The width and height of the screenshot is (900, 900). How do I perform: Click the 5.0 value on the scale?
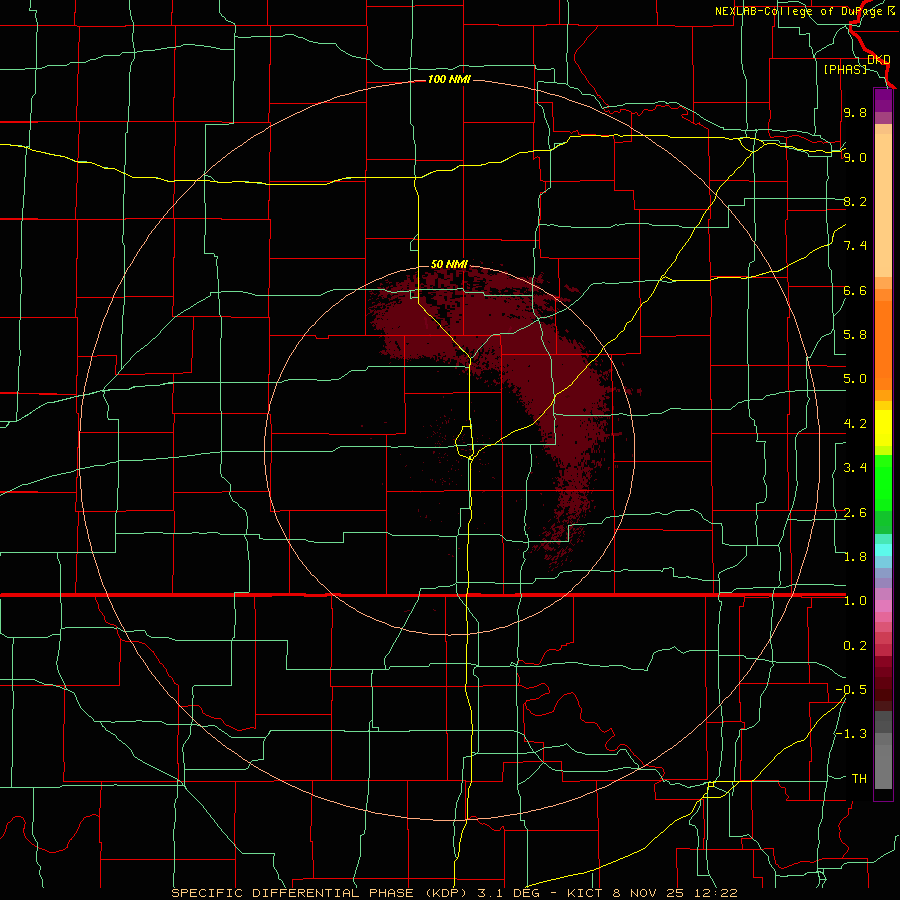click(855, 379)
